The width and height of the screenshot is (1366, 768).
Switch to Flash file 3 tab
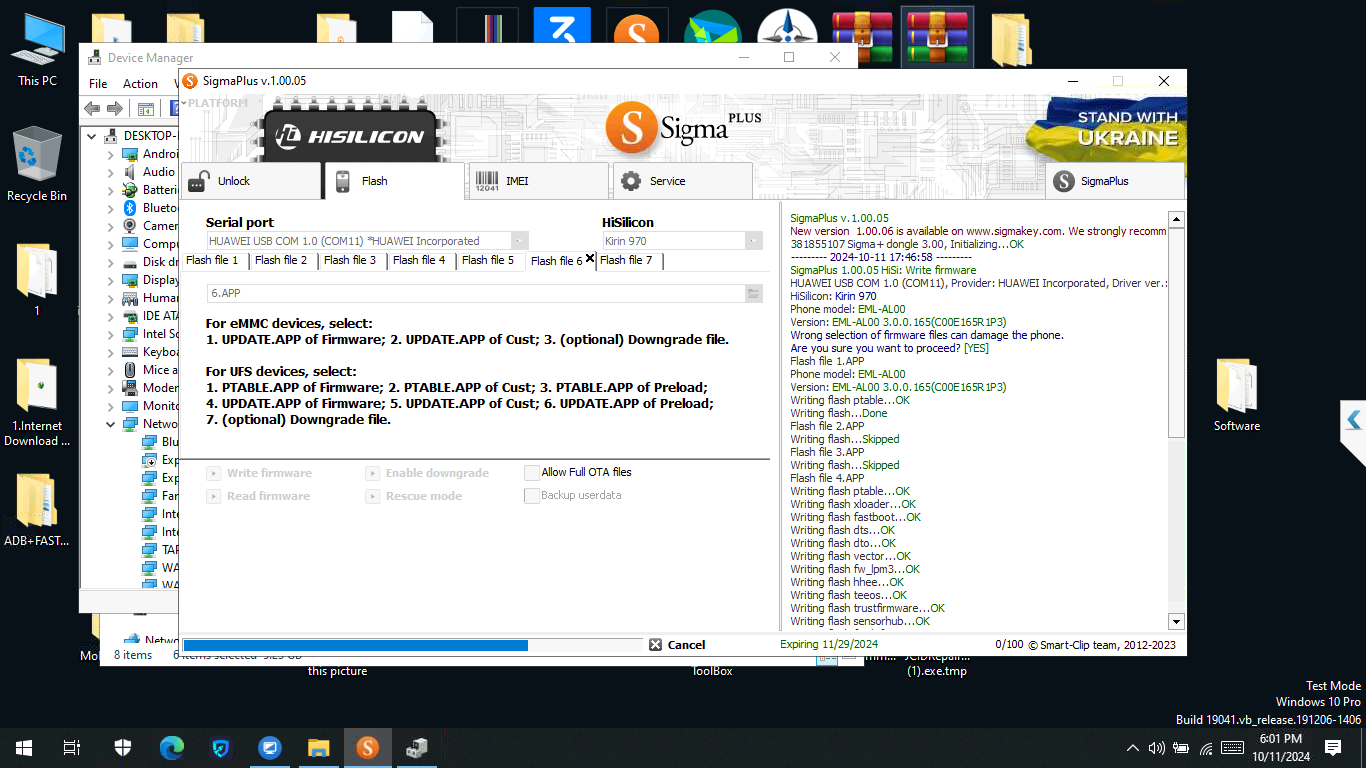(351, 260)
